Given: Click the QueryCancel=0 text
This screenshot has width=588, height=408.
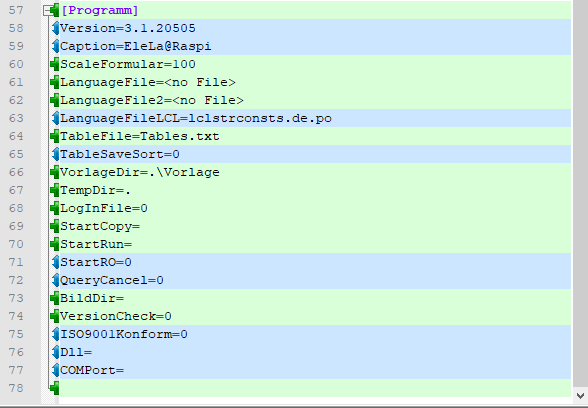Looking at the screenshot, I should [x=112, y=280].
